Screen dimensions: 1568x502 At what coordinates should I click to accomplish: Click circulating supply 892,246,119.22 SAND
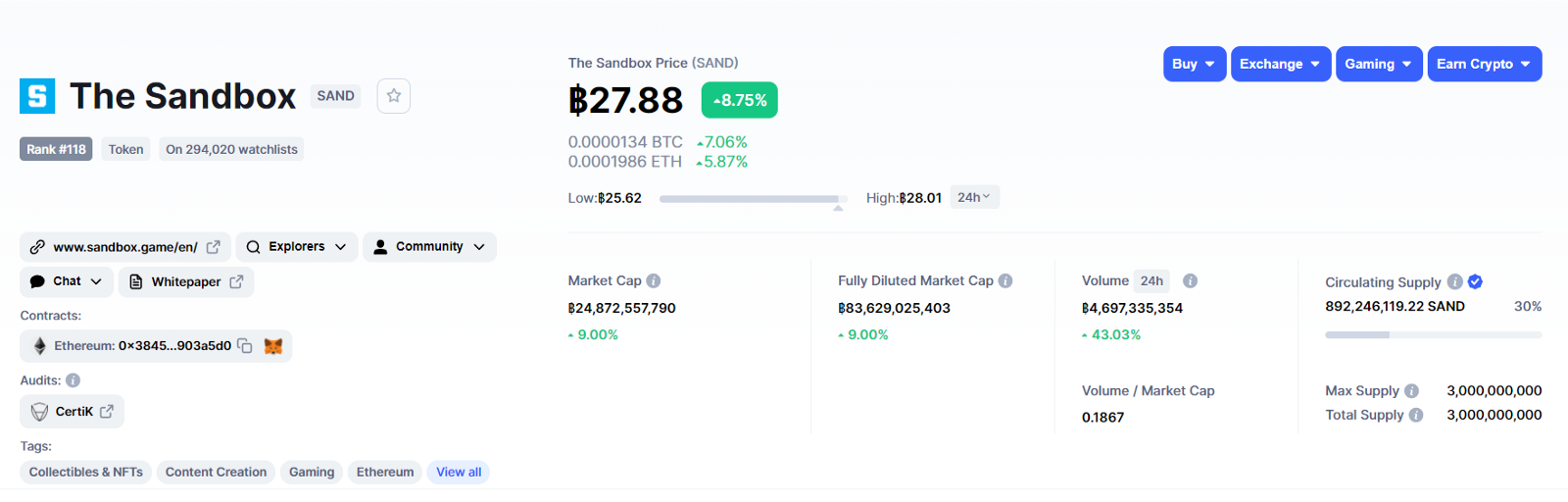[1395, 306]
